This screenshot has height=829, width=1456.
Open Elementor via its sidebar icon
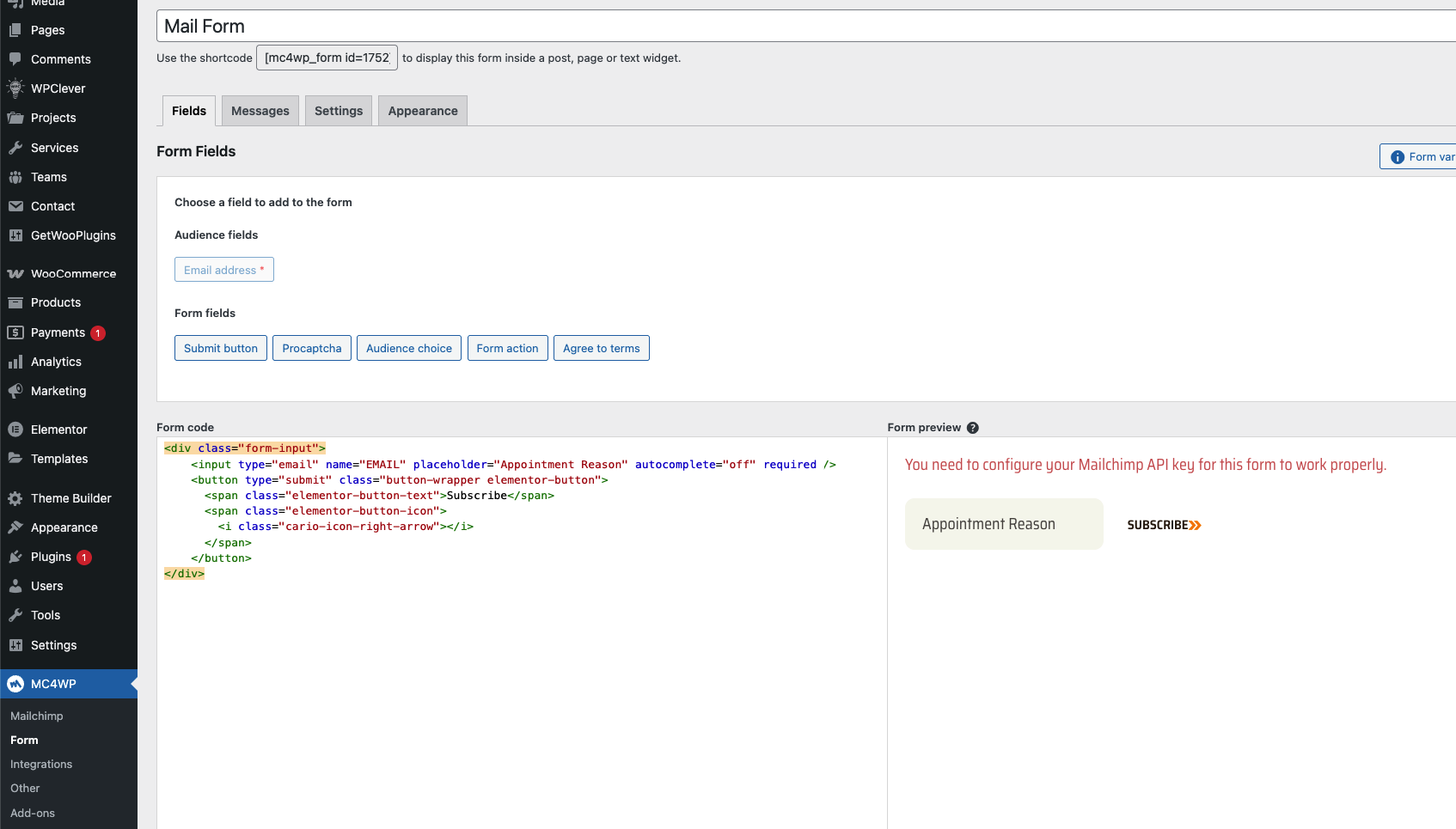15,430
